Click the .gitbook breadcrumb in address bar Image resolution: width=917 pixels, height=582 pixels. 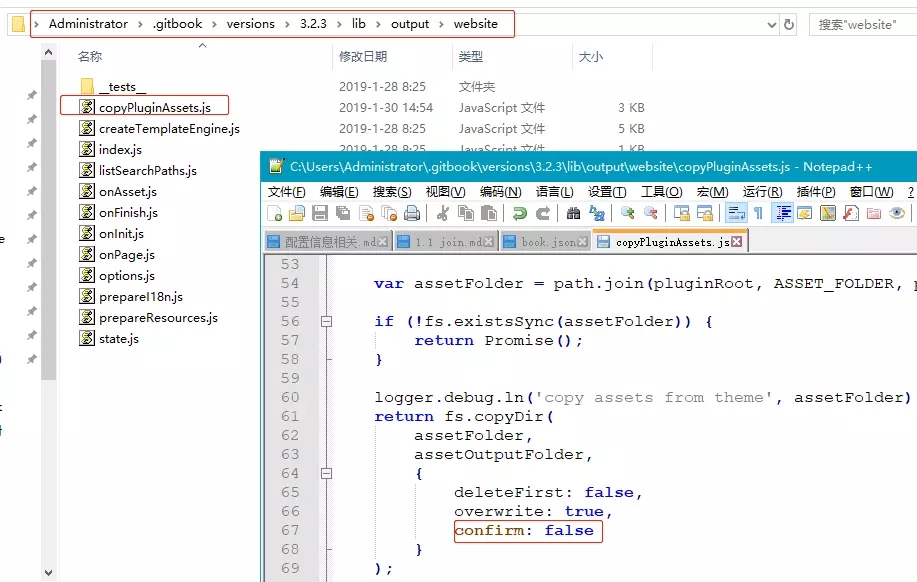(177, 24)
